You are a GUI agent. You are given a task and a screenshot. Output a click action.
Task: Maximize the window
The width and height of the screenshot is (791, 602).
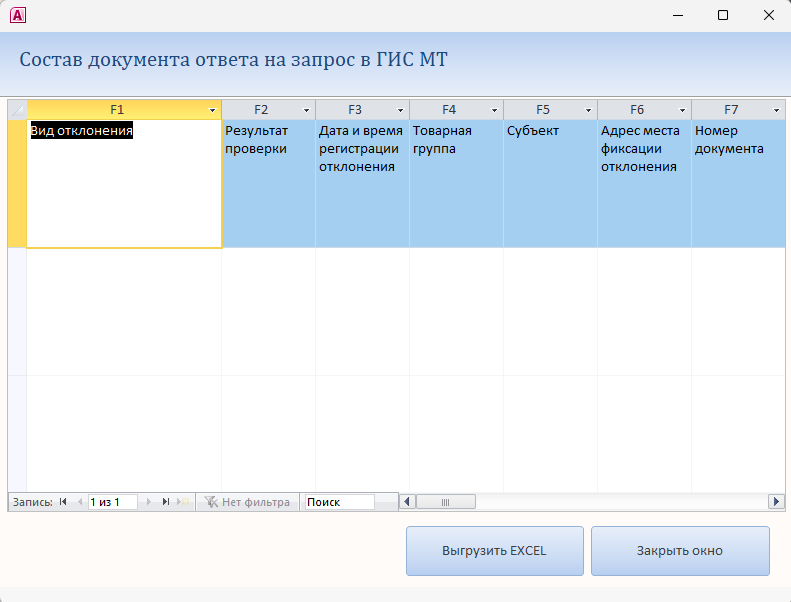[x=723, y=15]
